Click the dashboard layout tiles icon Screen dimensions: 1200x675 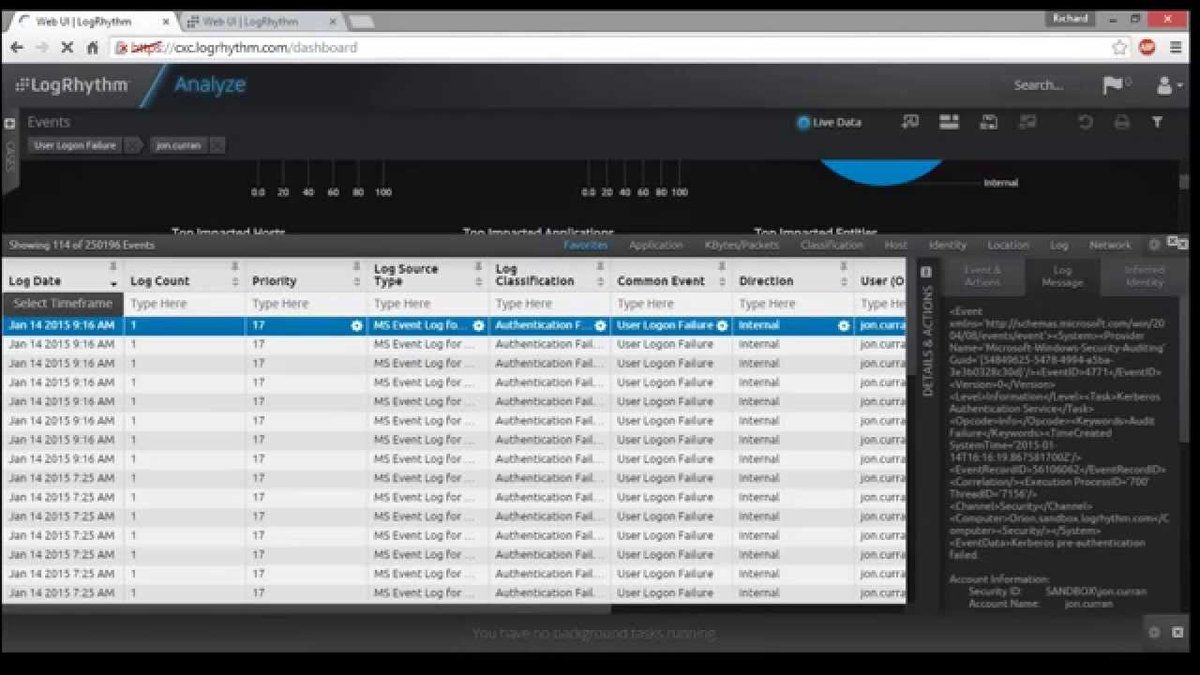coord(949,122)
